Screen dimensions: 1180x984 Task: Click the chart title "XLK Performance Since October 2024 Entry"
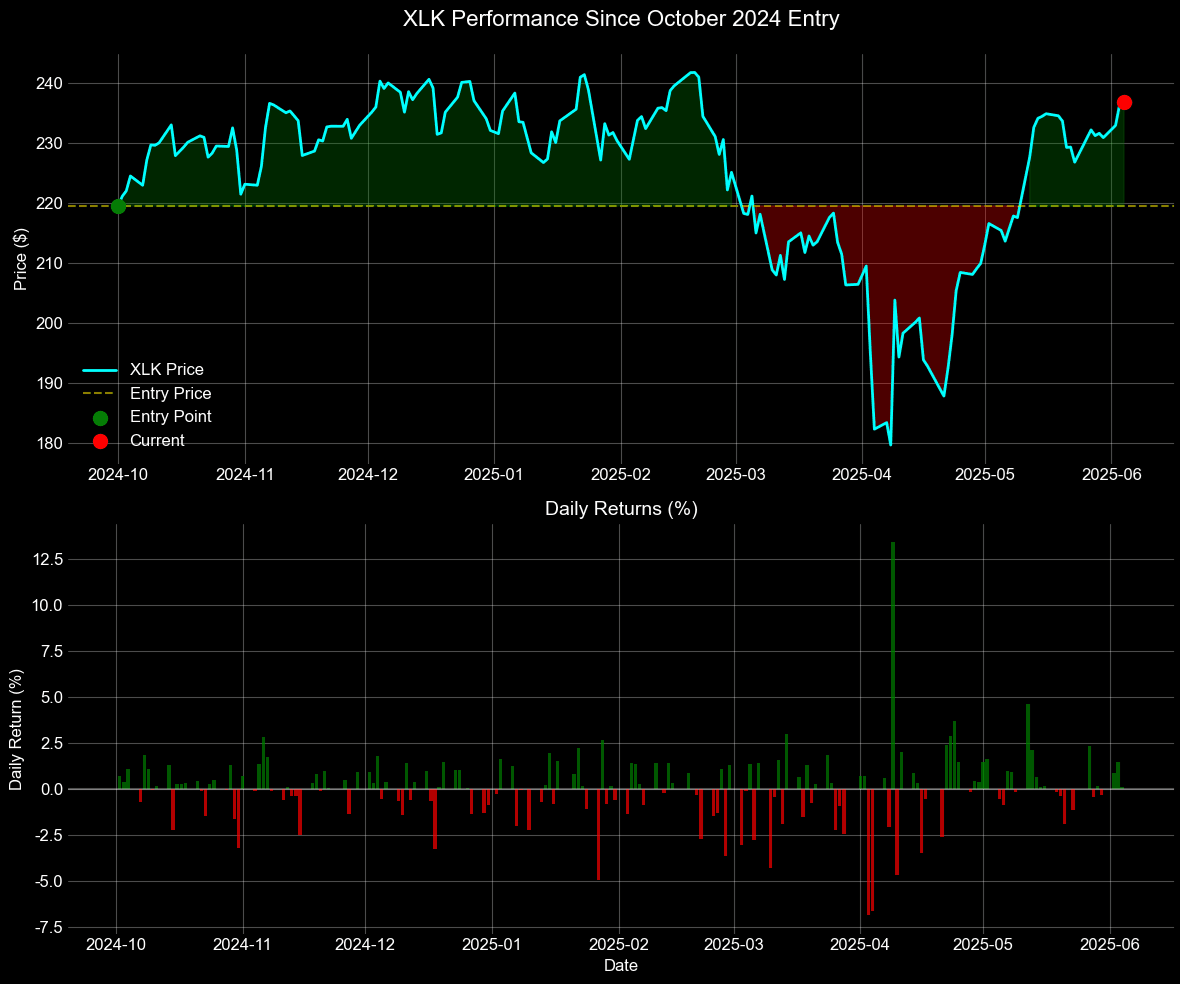click(x=620, y=19)
